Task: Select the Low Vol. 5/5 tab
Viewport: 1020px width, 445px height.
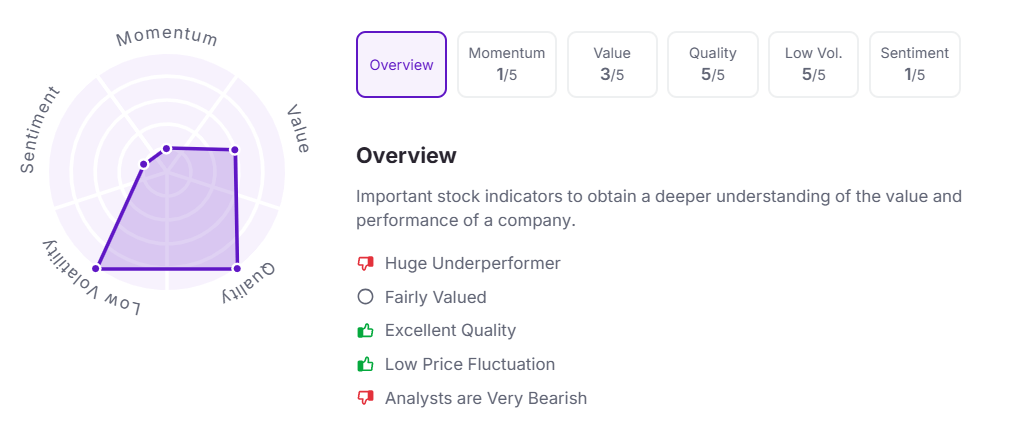Action: 813,65
